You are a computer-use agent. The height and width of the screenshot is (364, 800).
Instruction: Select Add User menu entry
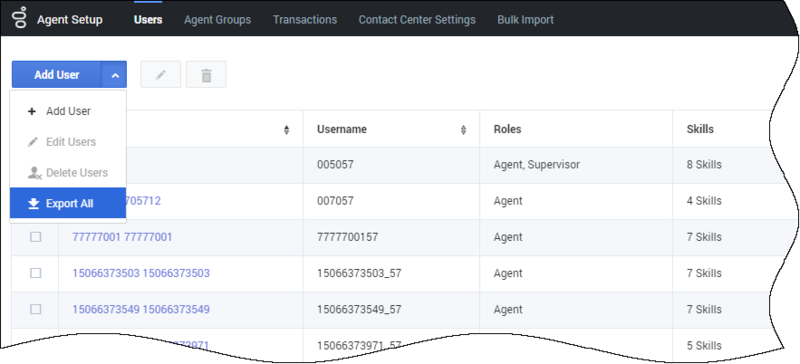(68, 111)
